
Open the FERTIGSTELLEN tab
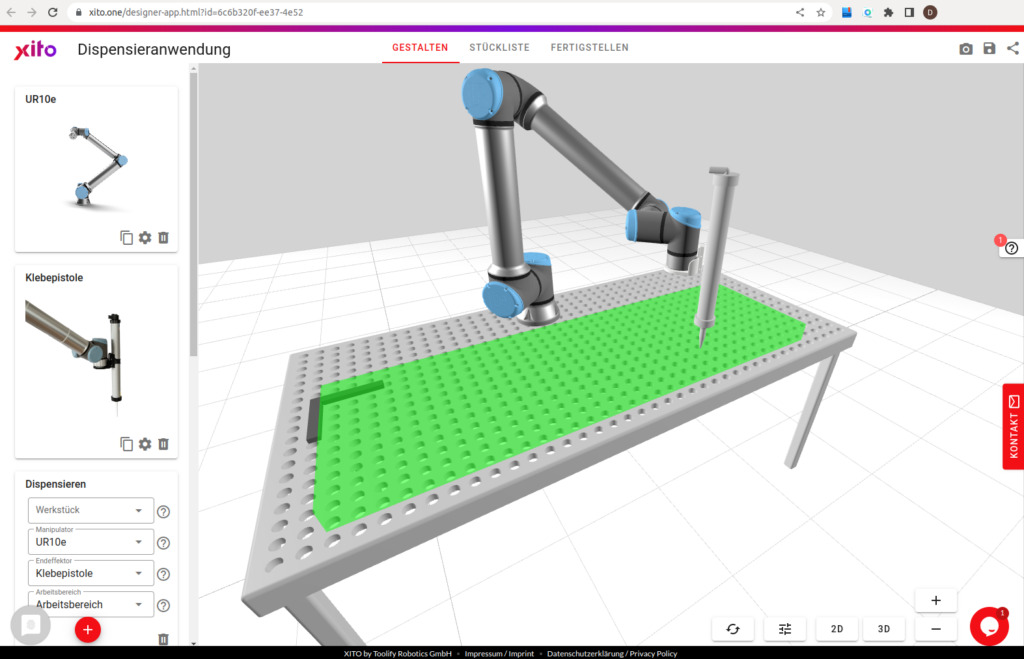[589, 47]
